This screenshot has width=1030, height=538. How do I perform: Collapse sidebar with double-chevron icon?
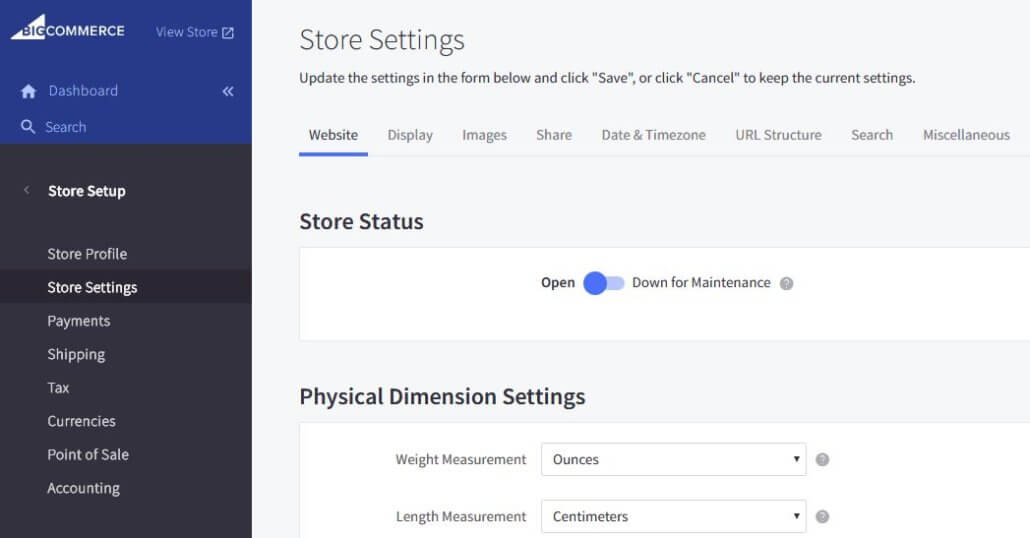click(x=228, y=91)
